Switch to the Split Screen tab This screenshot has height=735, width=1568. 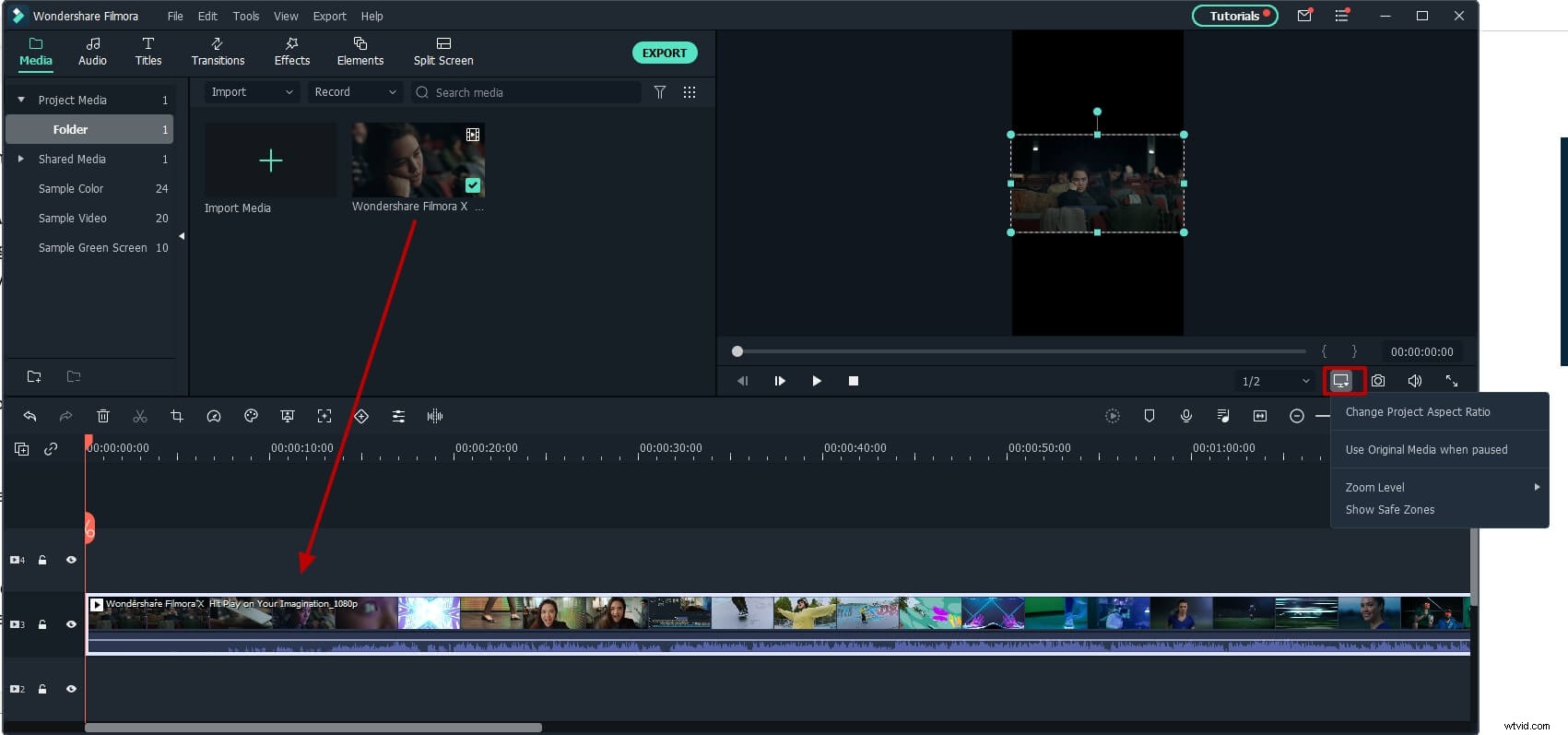443,52
